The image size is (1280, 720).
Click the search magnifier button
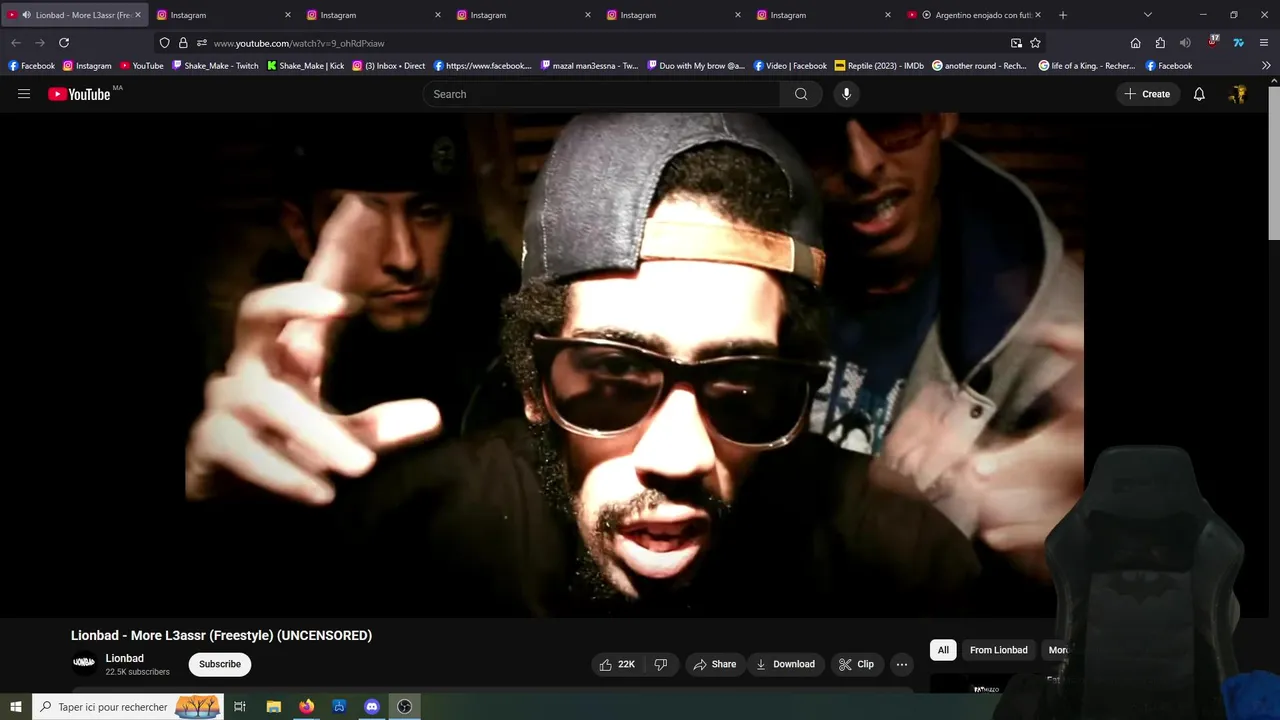click(801, 94)
